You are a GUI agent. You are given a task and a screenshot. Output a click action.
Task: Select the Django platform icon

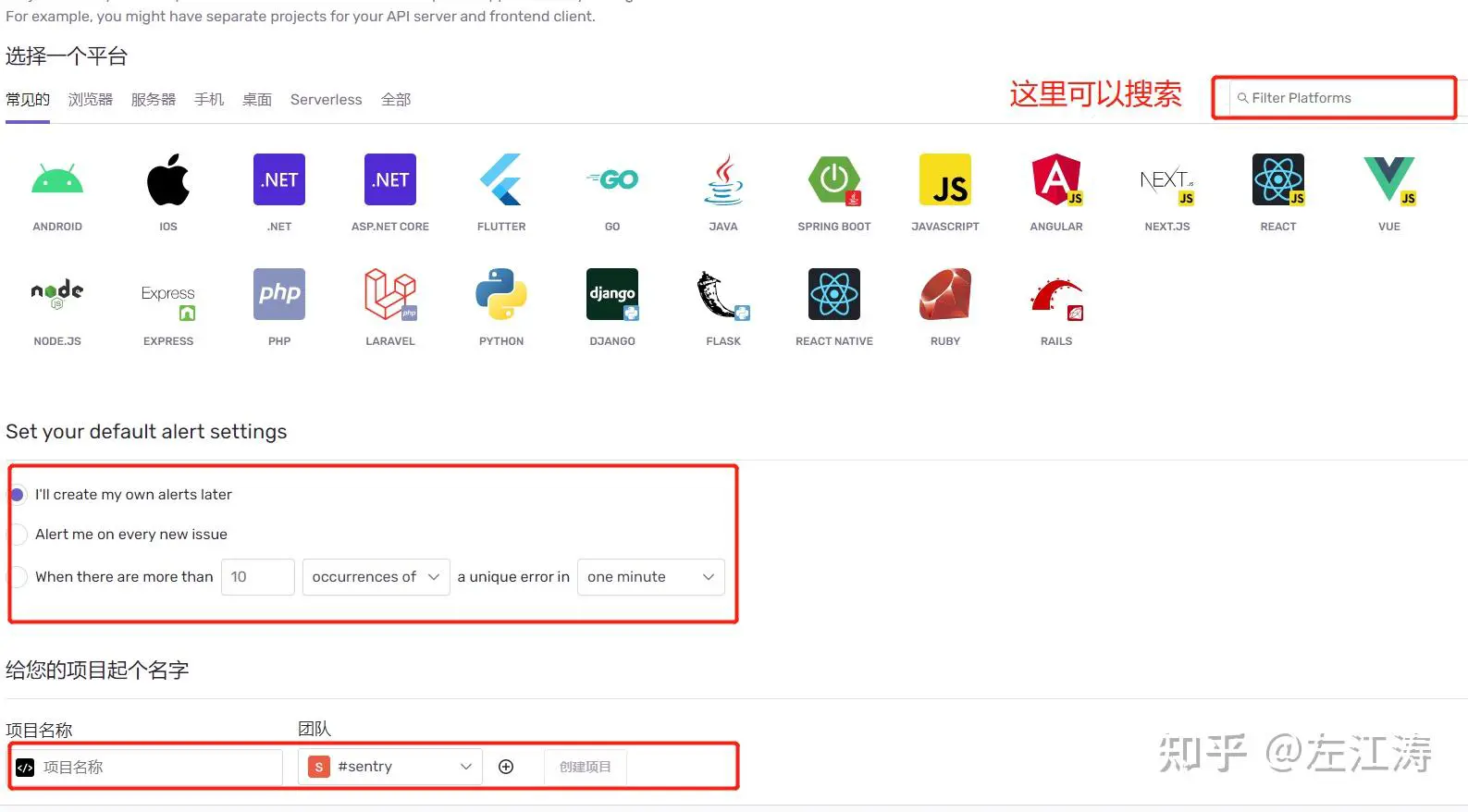click(x=612, y=294)
